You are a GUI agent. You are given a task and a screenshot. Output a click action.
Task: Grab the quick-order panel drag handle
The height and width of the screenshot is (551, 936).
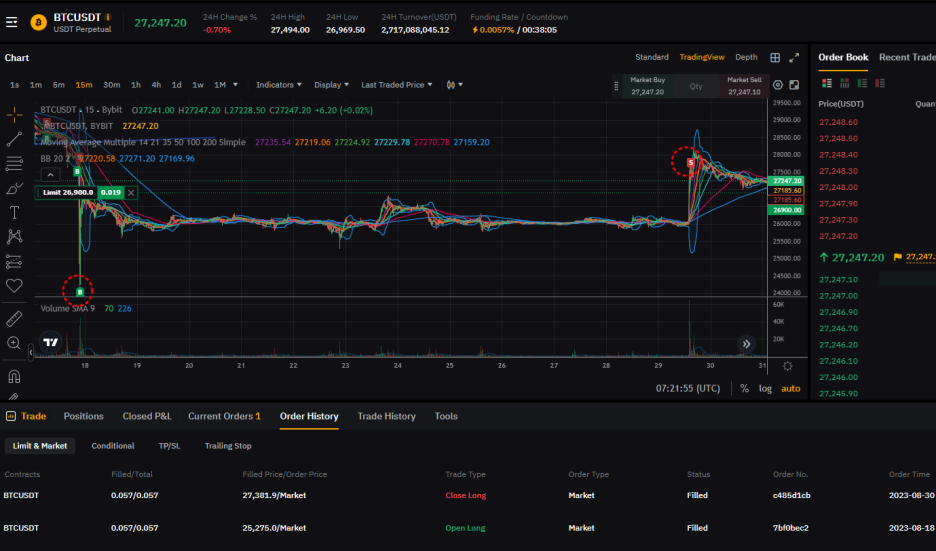[x=616, y=86]
